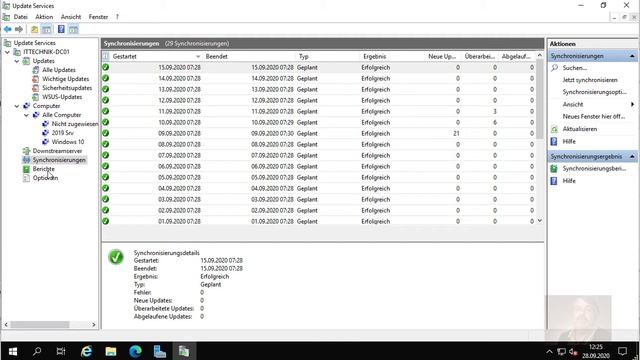Click Hilfe under Synchronisierungsergebnis

(569, 181)
